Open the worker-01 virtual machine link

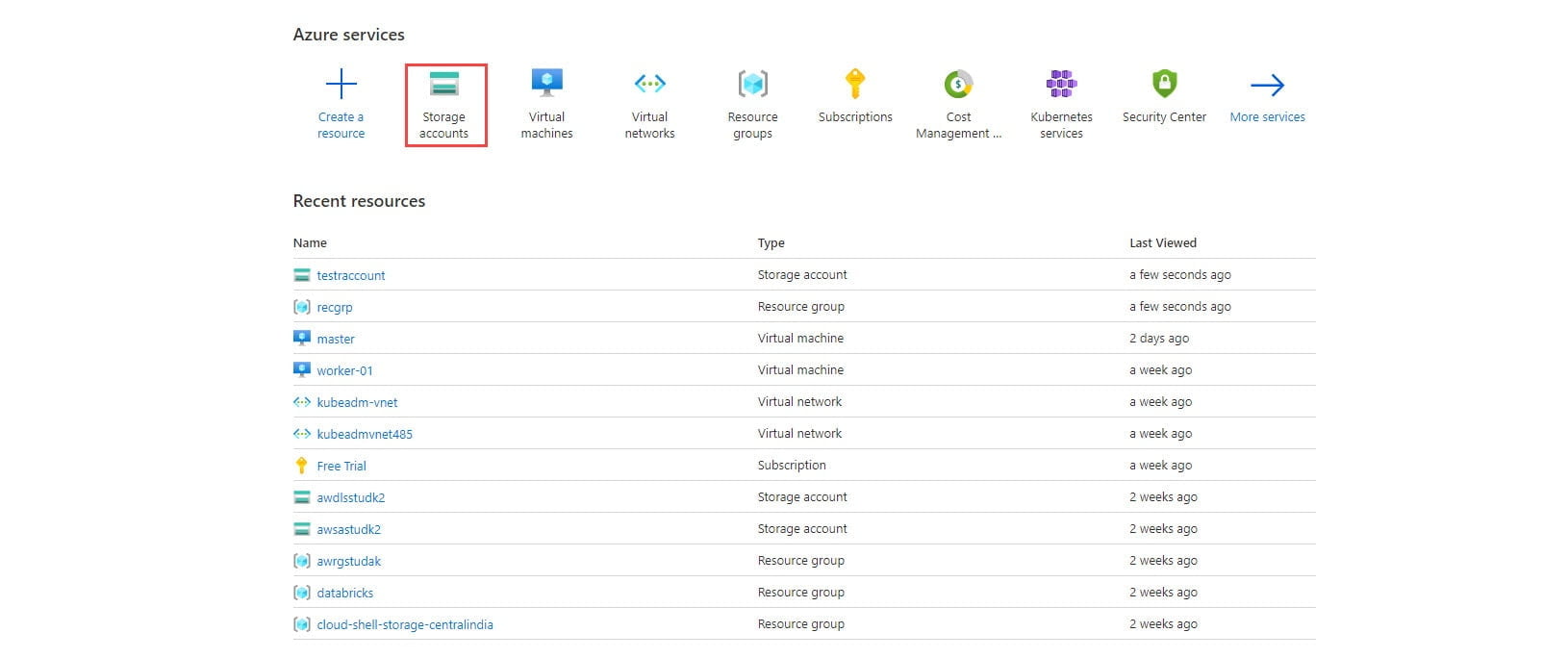point(345,370)
